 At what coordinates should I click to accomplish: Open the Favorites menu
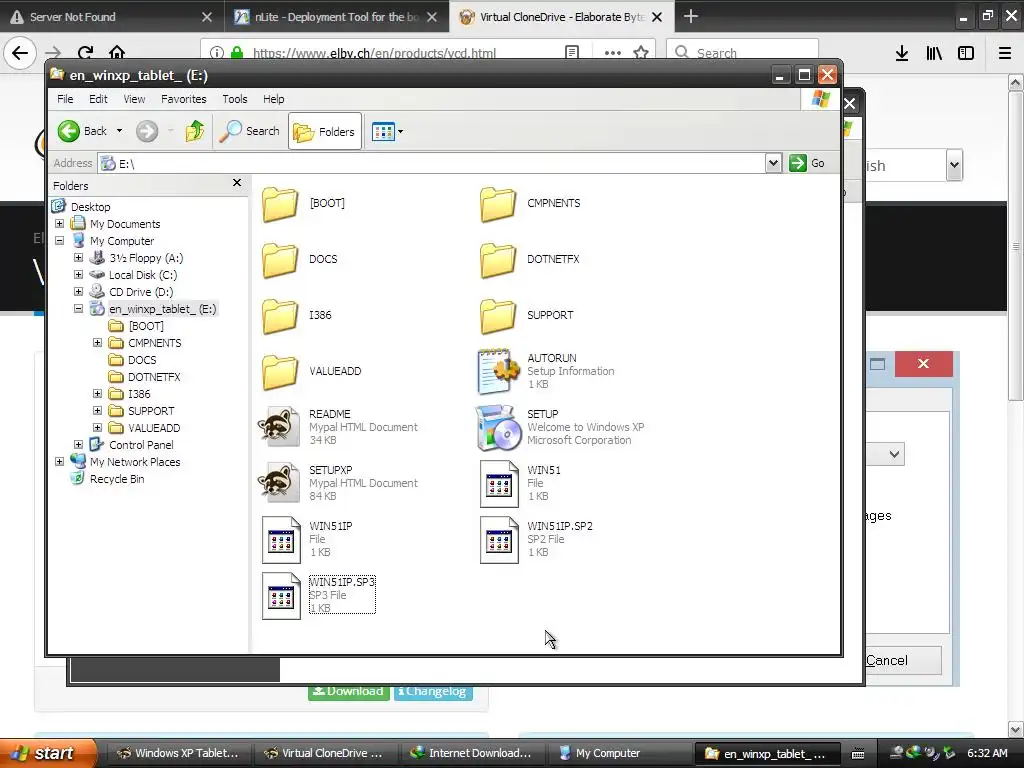184,99
